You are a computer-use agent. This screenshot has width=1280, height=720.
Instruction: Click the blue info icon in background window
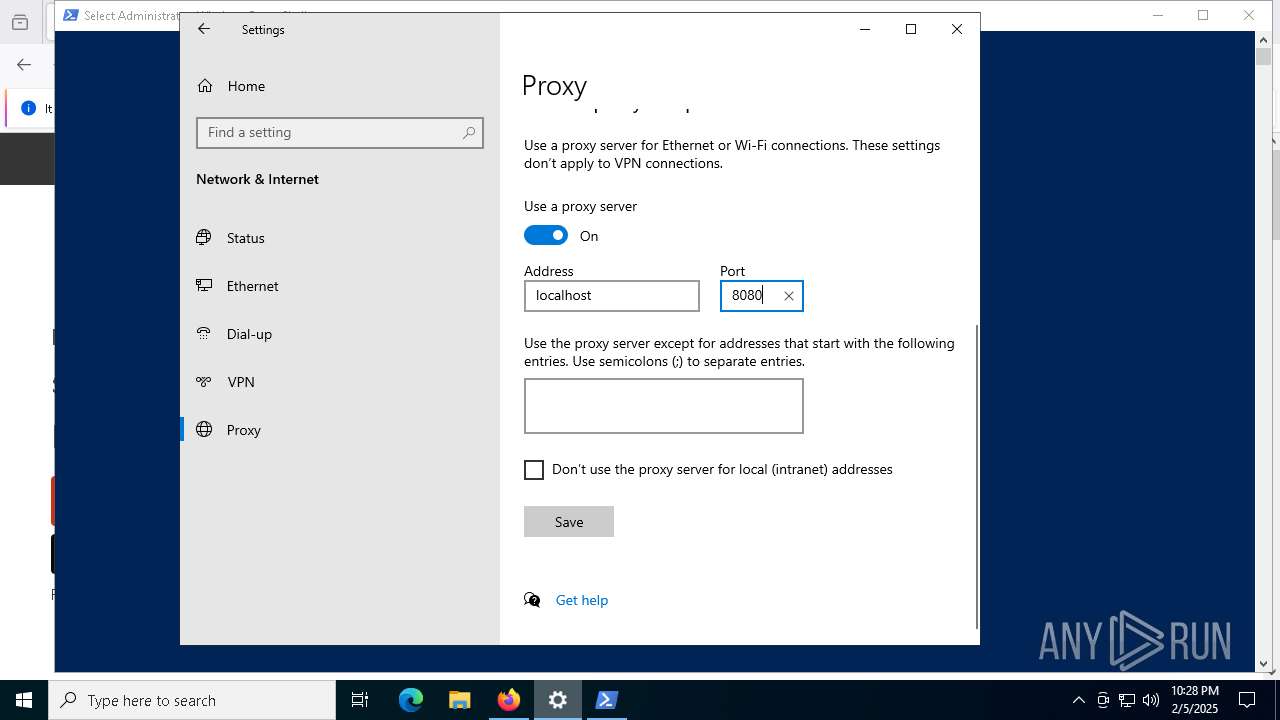[28, 108]
